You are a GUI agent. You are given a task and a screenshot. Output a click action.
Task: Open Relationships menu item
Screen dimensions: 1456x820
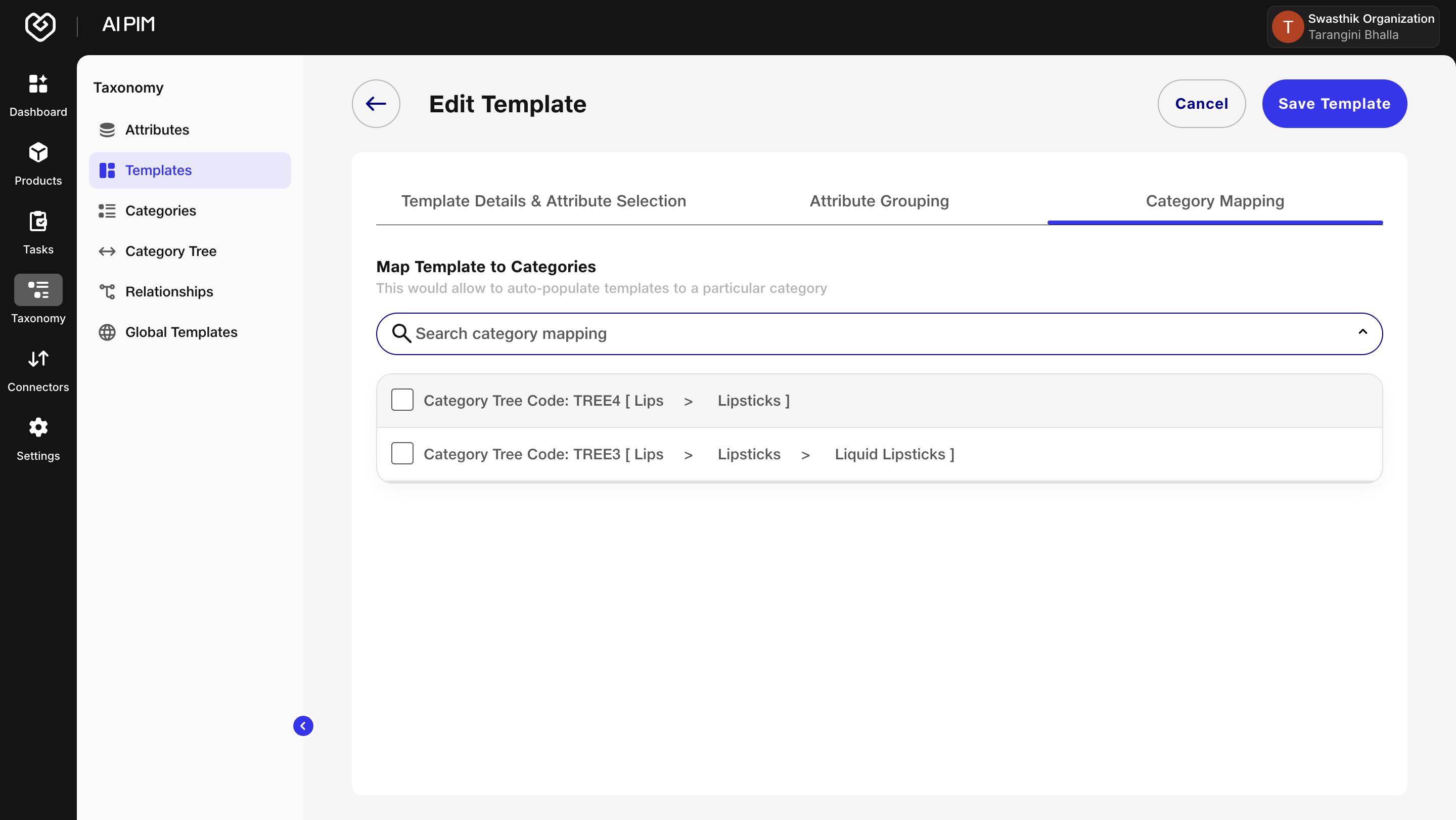point(190,292)
